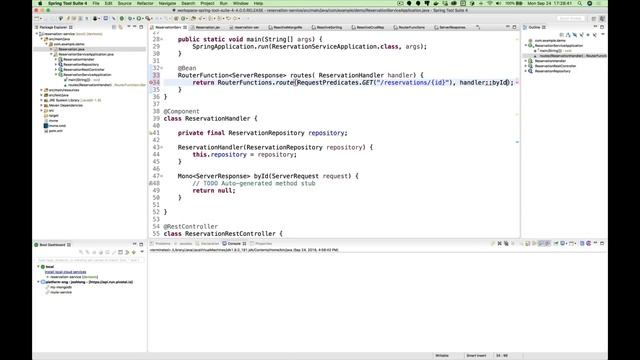This screenshot has width=640, height=360.
Task: Select the Outline view tab
Action: coord(534,27)
